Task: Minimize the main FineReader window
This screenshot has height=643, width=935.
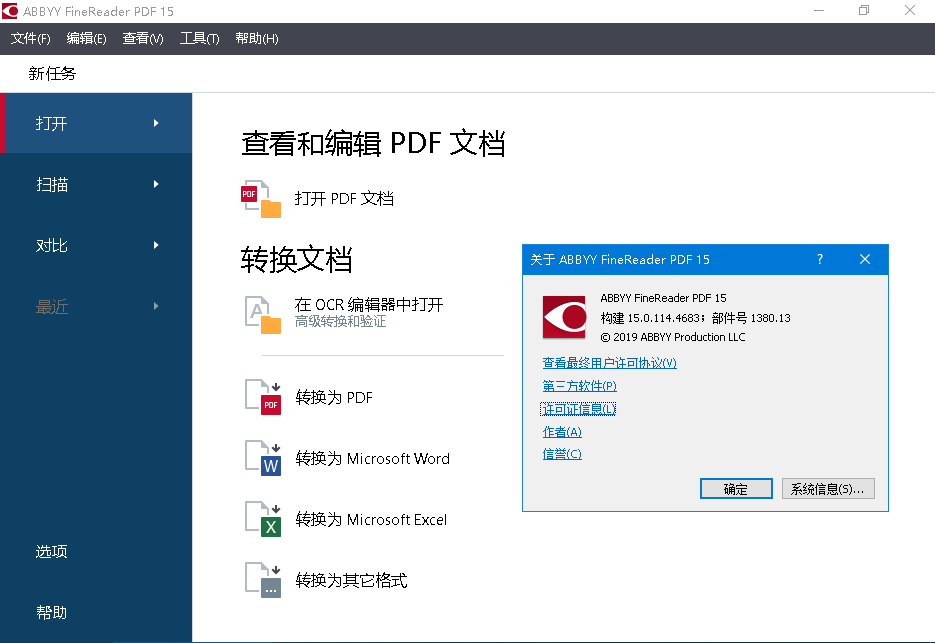Action: click(819, 11)
